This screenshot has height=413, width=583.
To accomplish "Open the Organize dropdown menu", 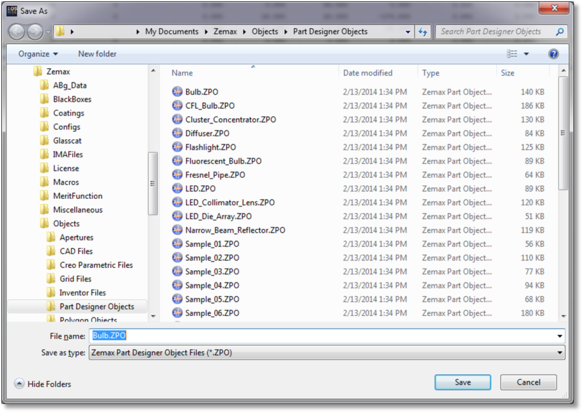I will click(x=38, y=54).
